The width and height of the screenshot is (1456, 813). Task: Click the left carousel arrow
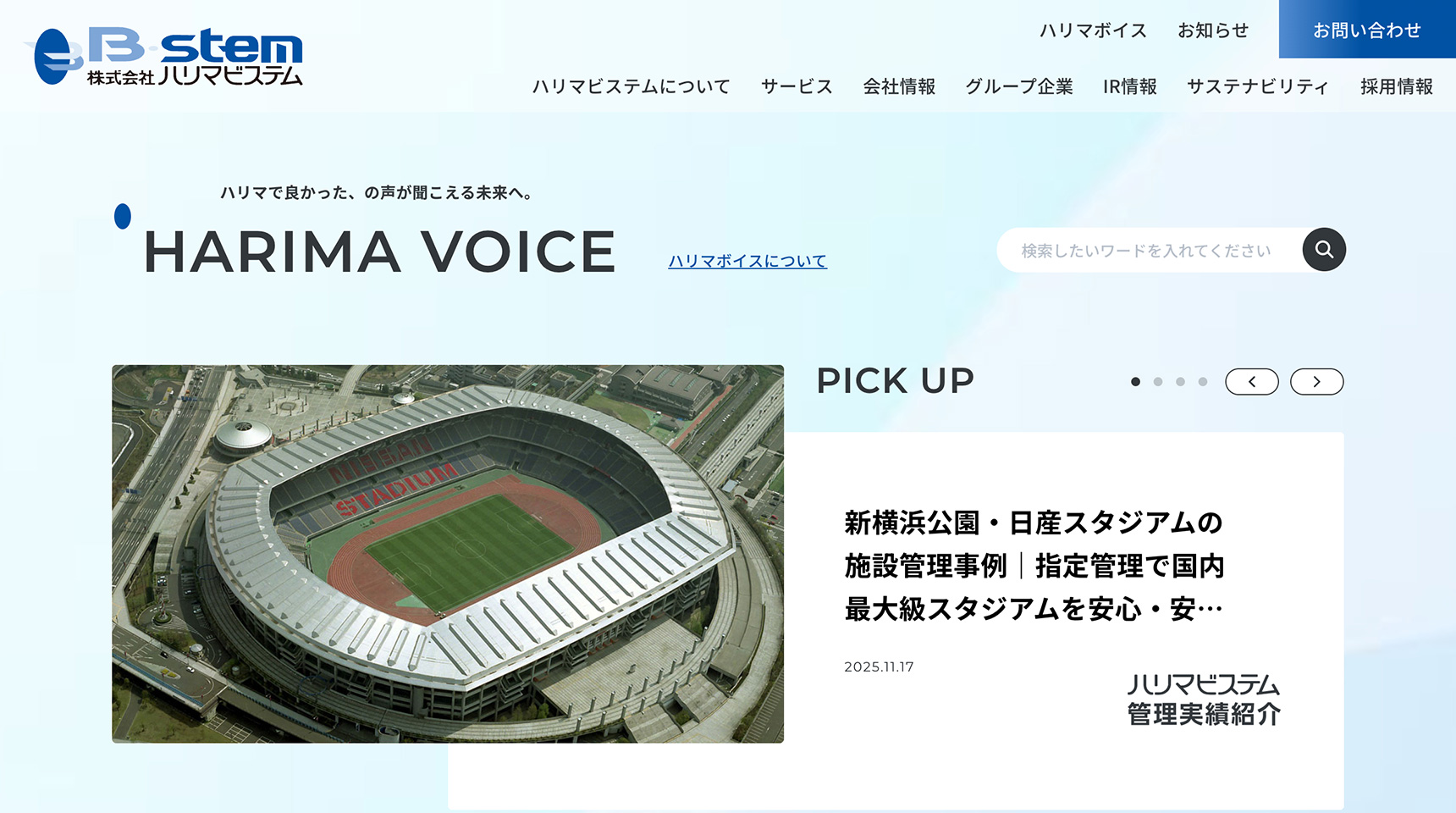(x=1252, y=381)
